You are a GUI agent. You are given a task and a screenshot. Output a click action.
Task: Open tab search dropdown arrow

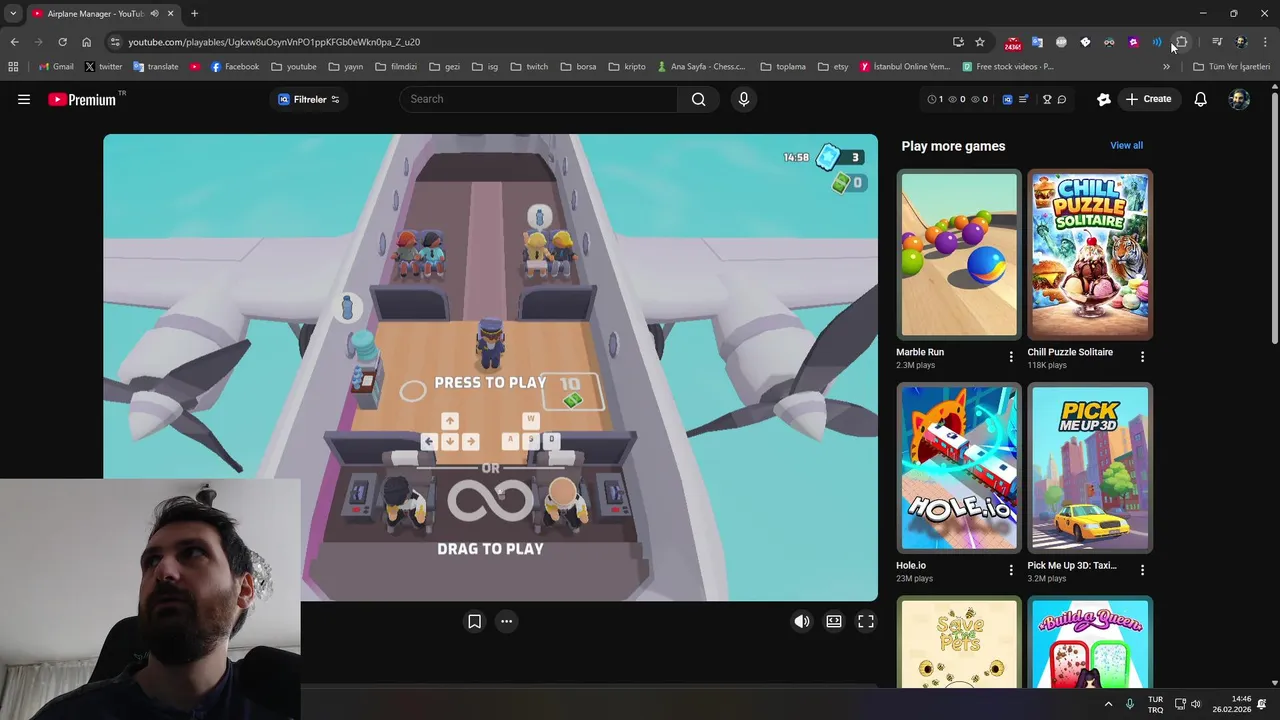[13, 14]
